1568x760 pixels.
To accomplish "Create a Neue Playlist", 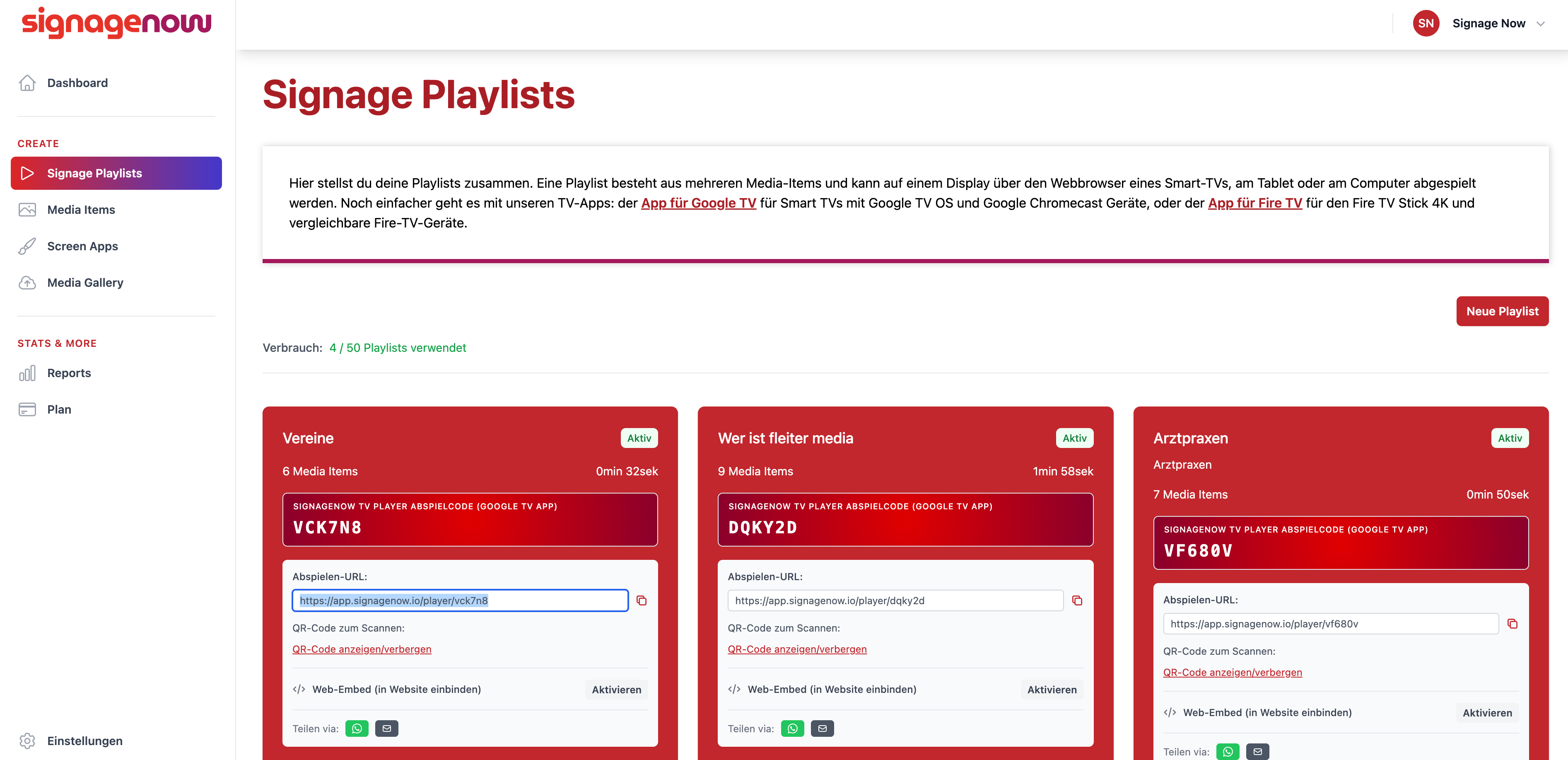I will point(1502,311).
